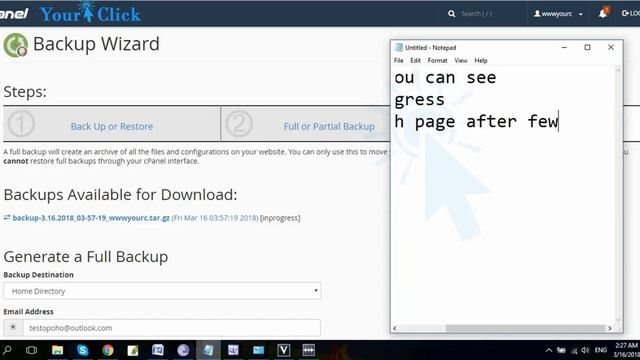This screenshot has height=360, width=640.
Task: Open Notepad Help menu
Action: click(481, 60)
